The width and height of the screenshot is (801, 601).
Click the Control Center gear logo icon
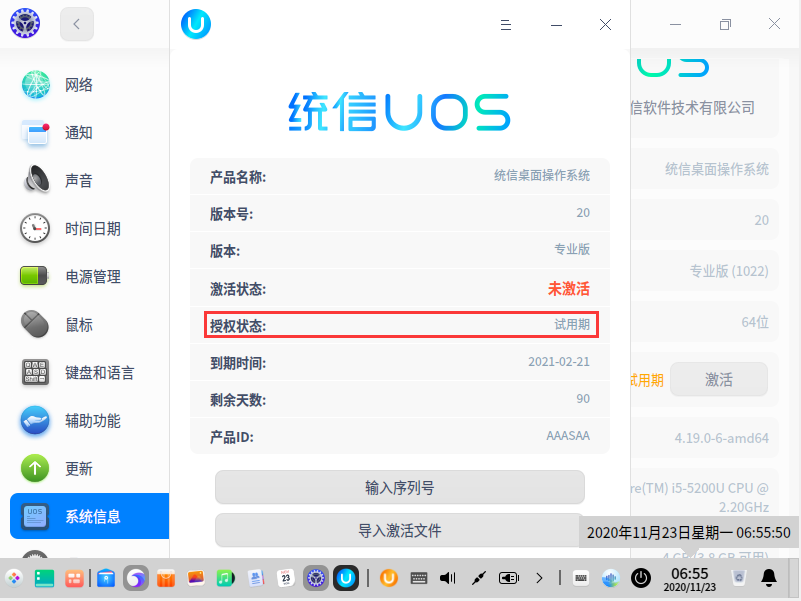click(25, 24)
